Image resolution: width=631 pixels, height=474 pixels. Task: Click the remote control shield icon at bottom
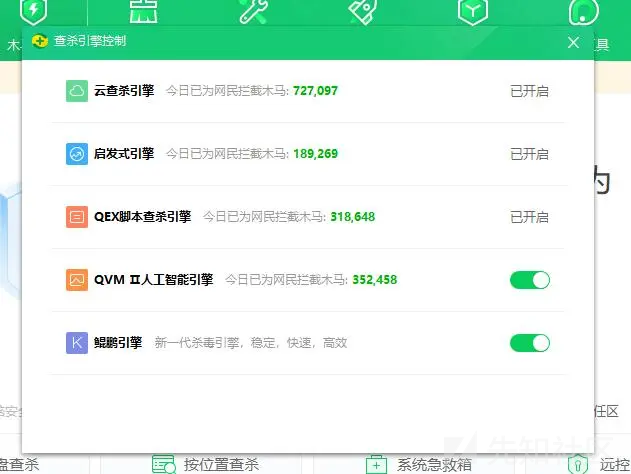pos(578,464)
